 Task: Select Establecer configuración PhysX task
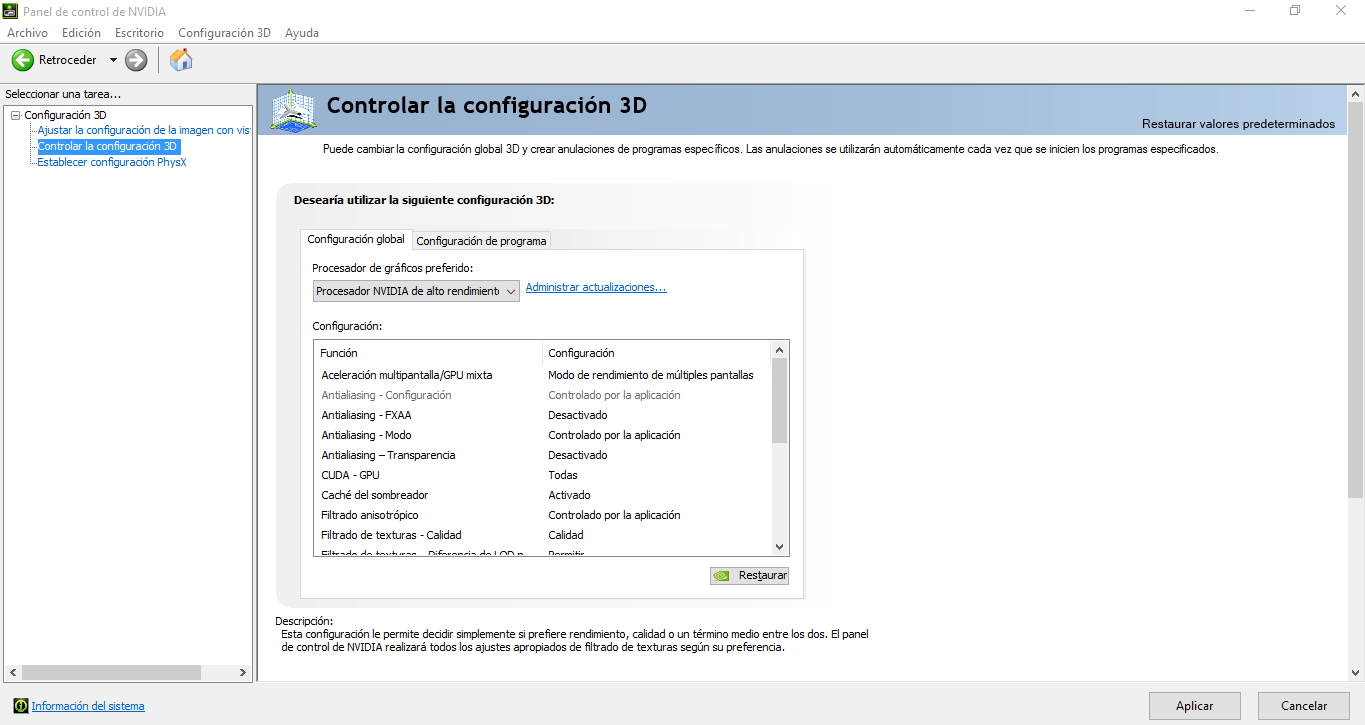pos(112,162)
